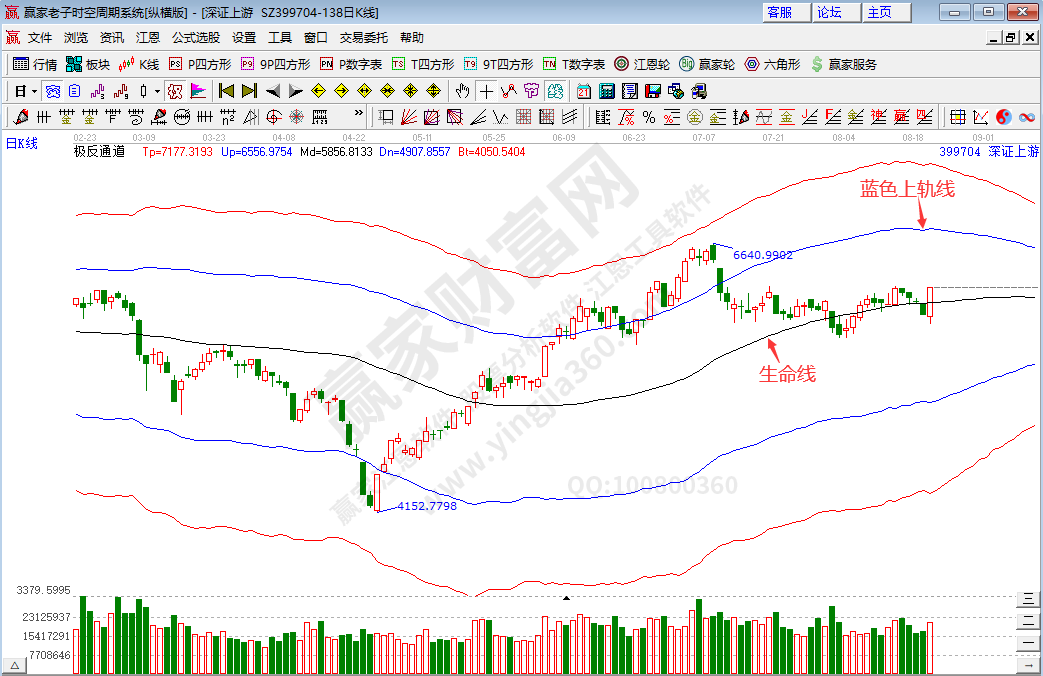The image size is (1043, 676).
Task: Expand the candlestick style dropdown arrow
Action: (159, 91)
